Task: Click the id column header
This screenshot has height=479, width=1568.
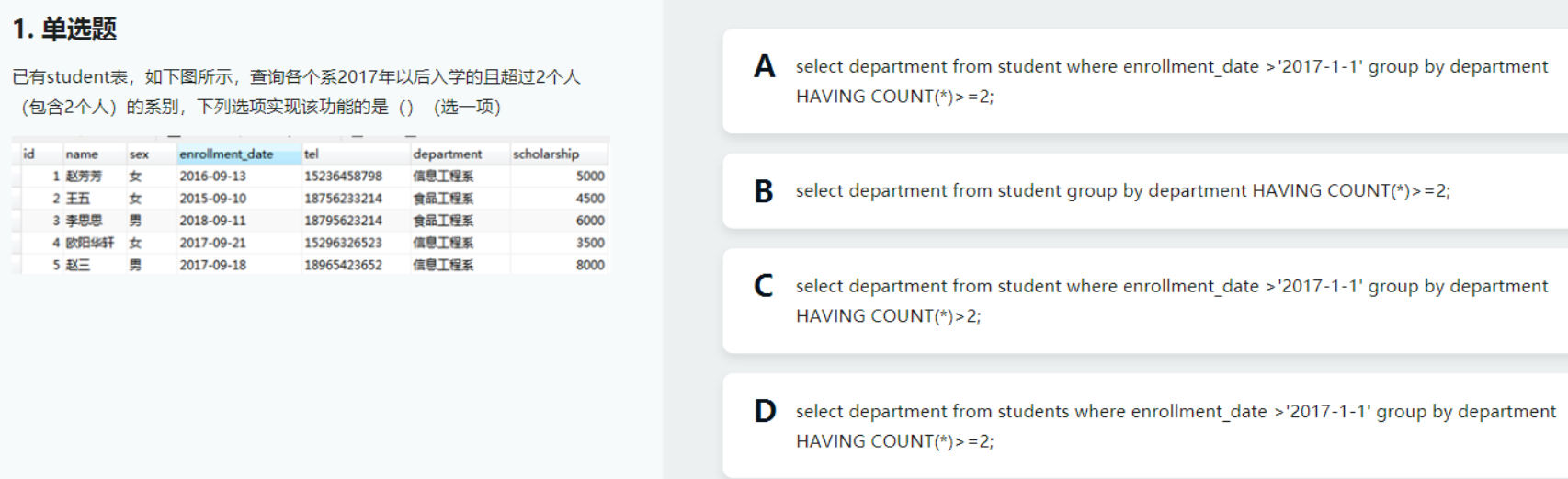Action: (x=28, y=154)
